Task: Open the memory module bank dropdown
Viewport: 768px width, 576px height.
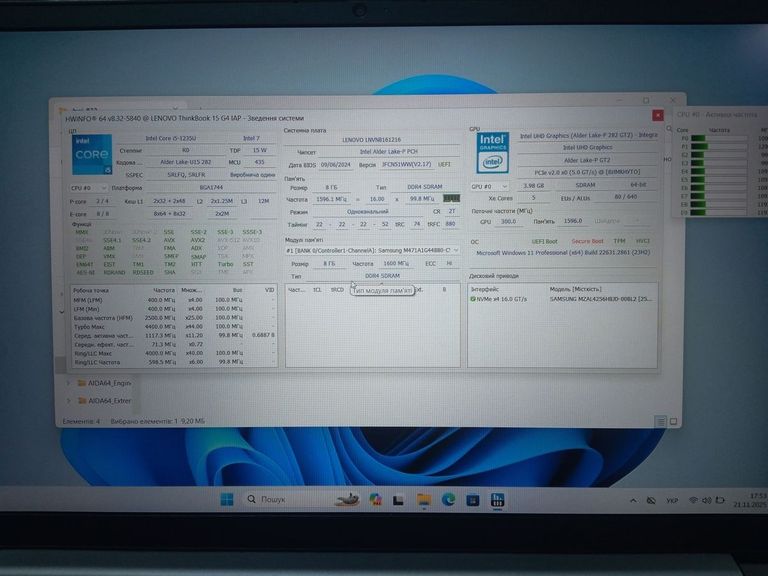Action: (x=373, y=250)
